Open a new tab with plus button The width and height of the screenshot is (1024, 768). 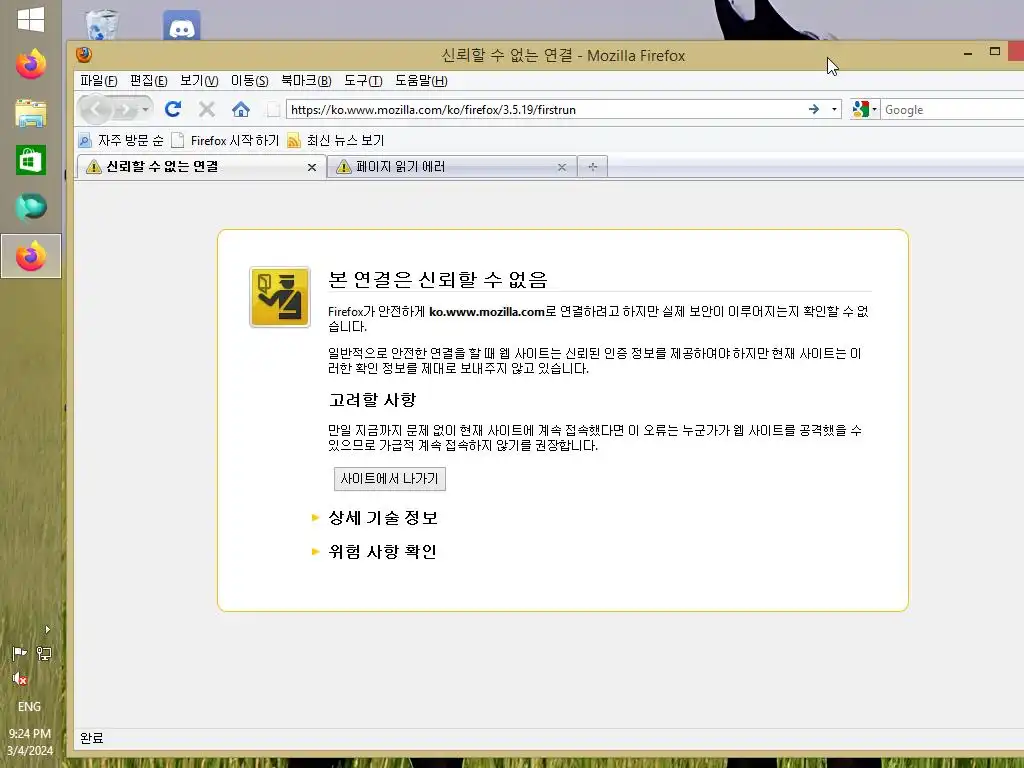592,167
